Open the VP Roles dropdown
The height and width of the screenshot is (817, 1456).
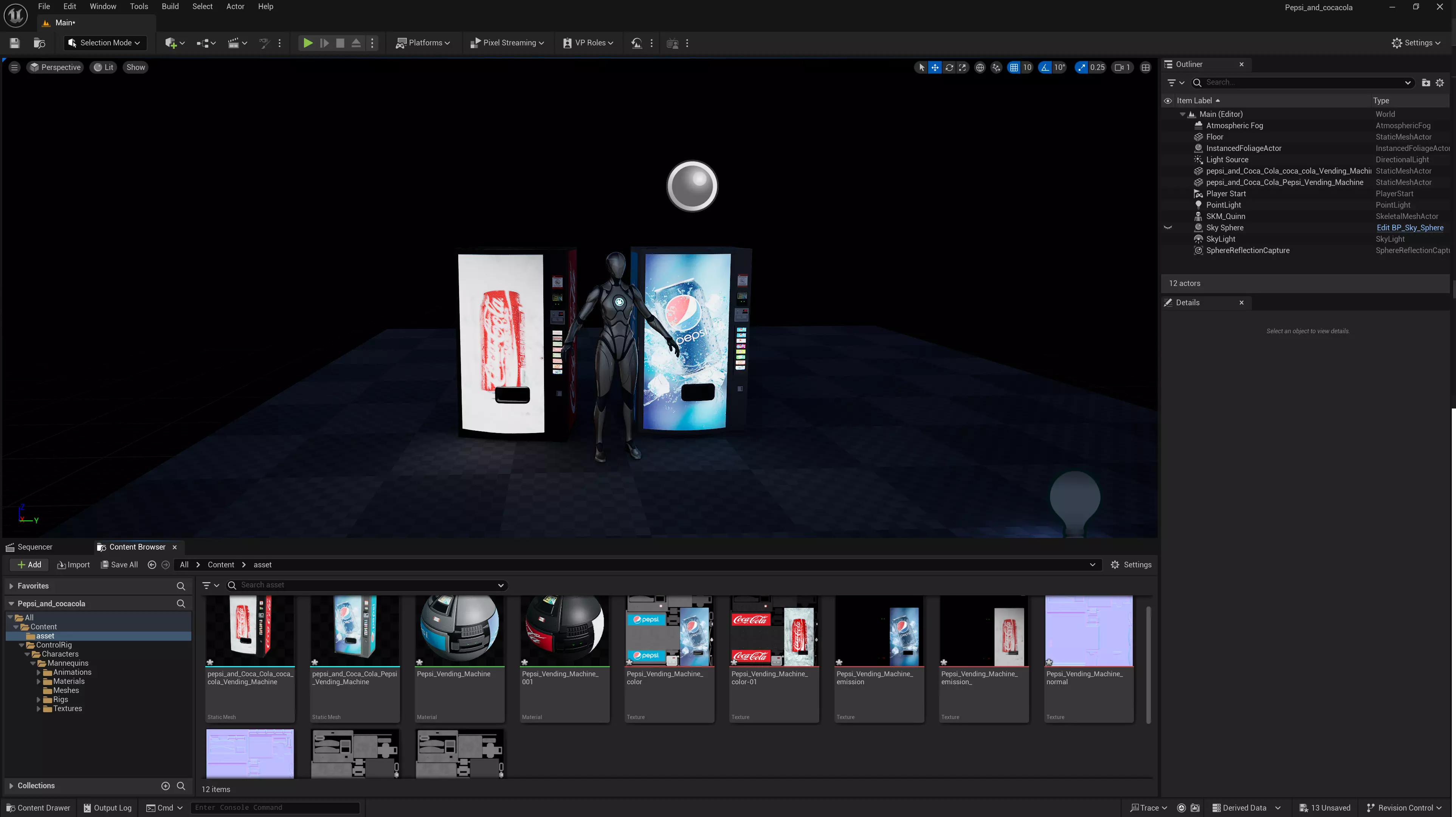click(588, 43)
